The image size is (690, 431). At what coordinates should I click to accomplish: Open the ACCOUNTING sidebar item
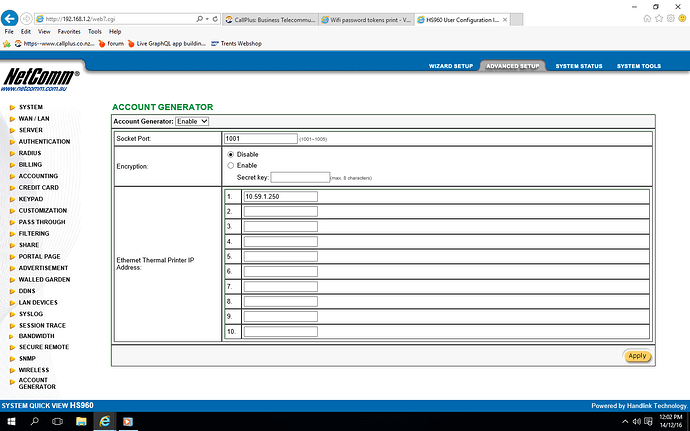tap(38, 176)
